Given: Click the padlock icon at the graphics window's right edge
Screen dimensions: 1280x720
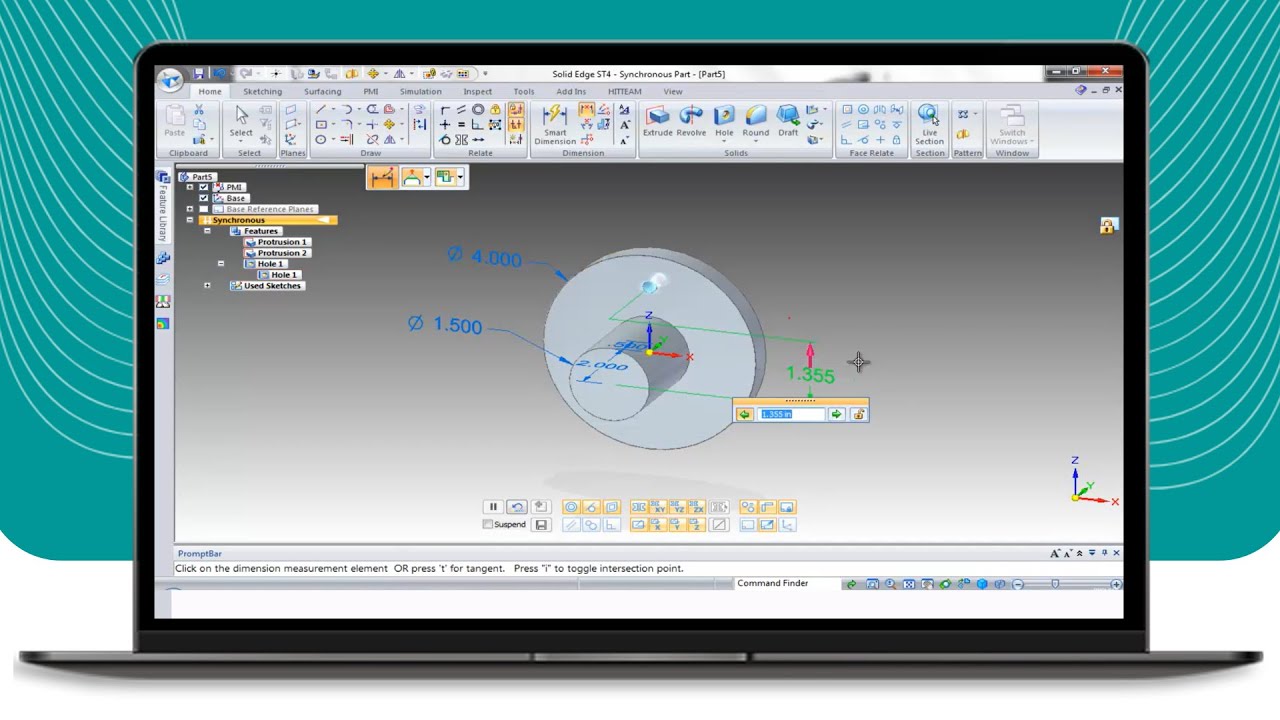Looking at the screenshot, I should click(1107, 226).
